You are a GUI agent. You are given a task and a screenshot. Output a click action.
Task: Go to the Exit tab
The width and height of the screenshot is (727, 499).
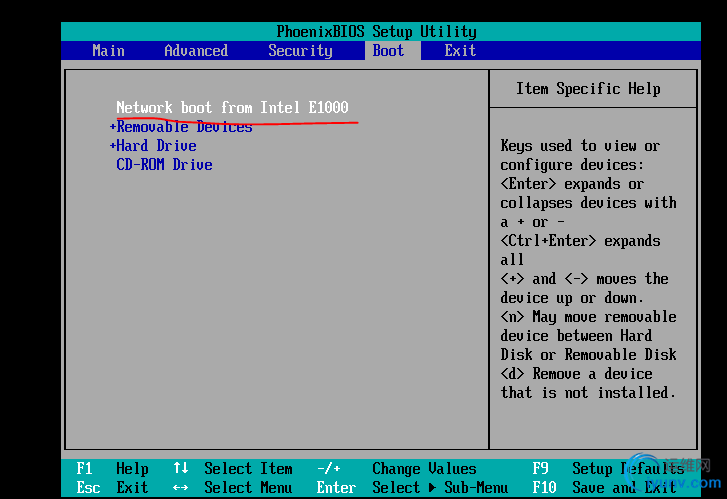point(460,50)
